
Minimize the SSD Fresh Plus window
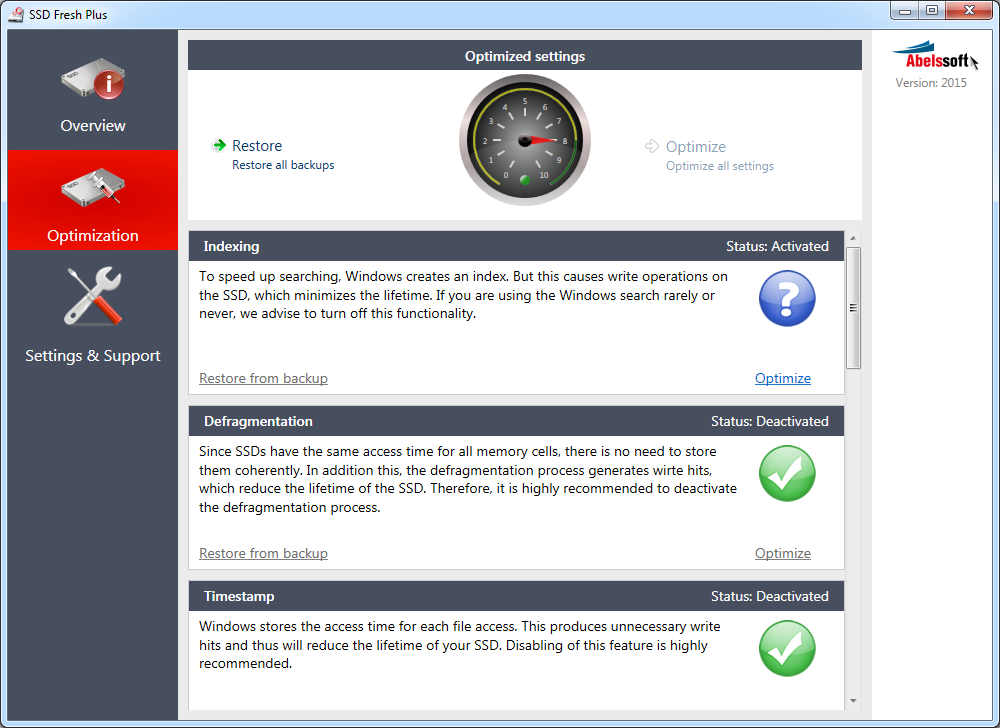[x=905, y=11]
